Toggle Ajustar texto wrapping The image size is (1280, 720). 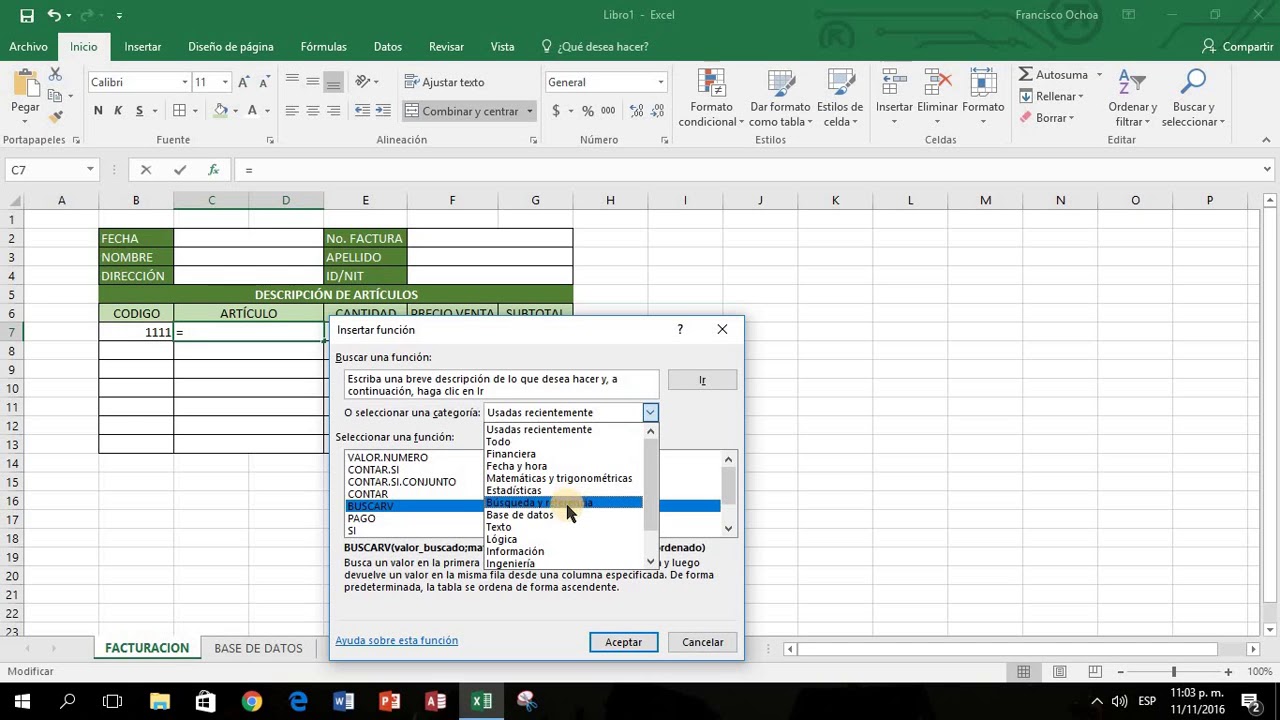[444, 82]
